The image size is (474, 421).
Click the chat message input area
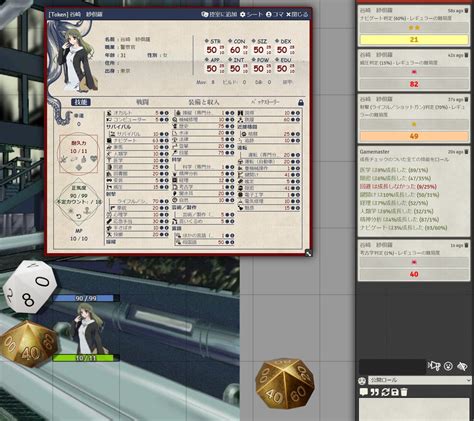coord(414,410)
